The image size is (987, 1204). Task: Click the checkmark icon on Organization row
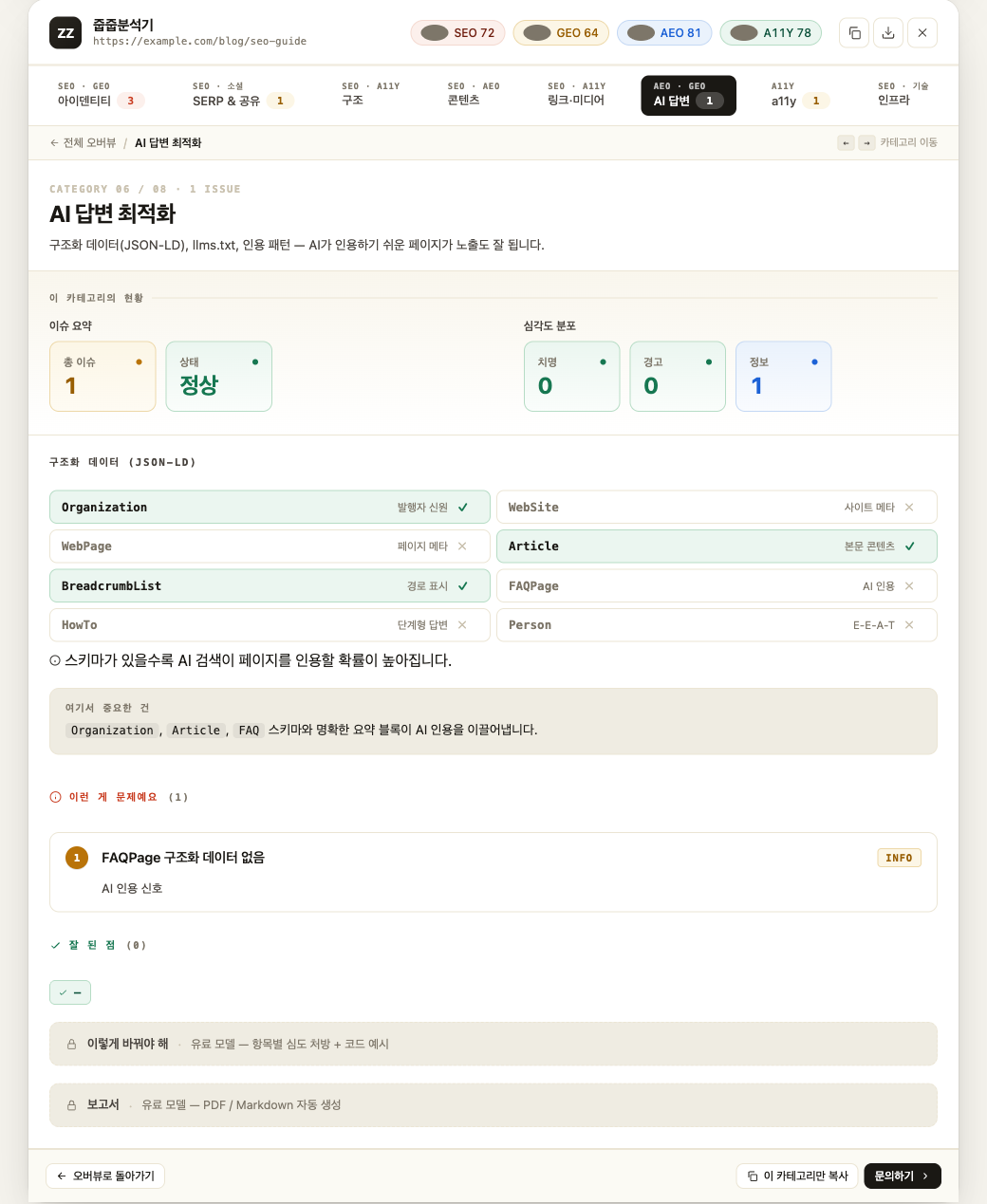click(x=463, y=508)
